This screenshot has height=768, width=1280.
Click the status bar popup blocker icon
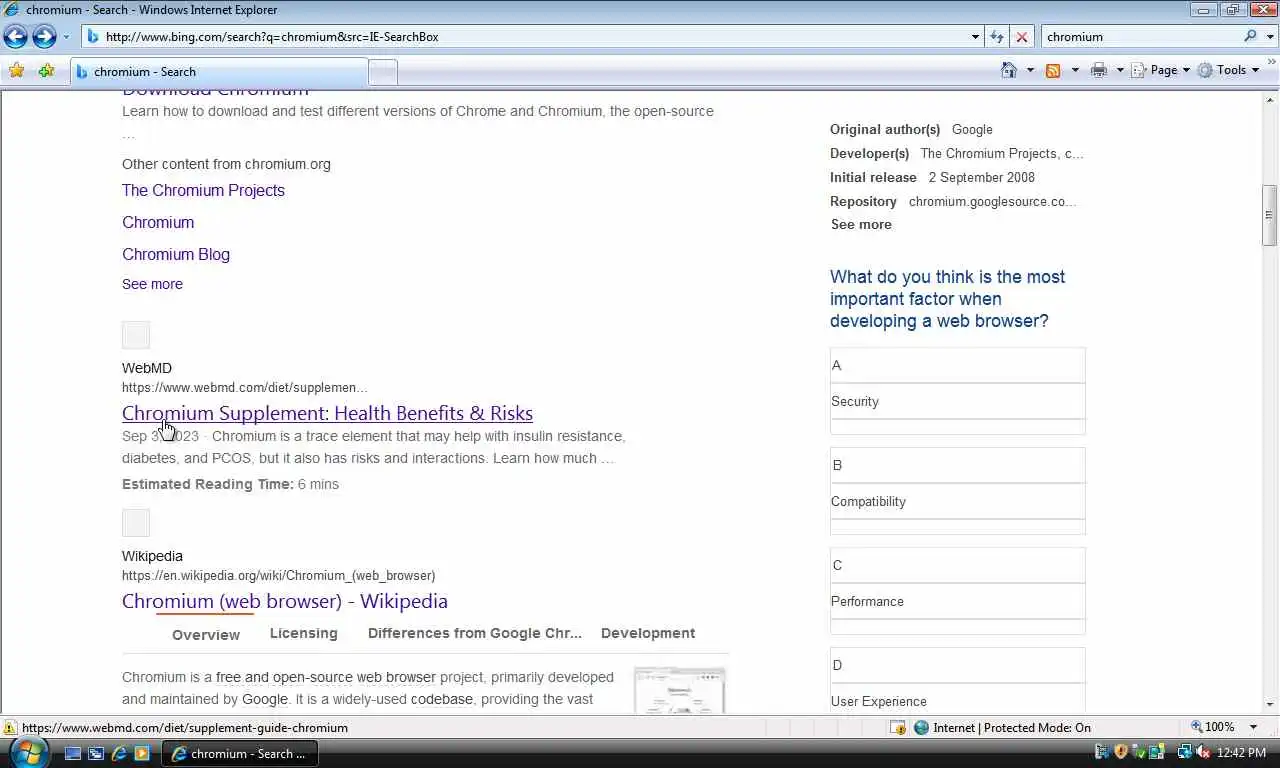(x=897, y=728)
